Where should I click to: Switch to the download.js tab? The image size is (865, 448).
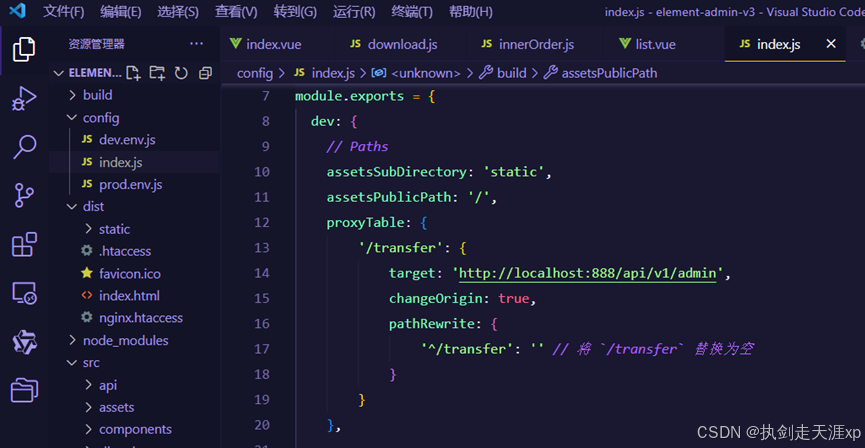point(394,44)
